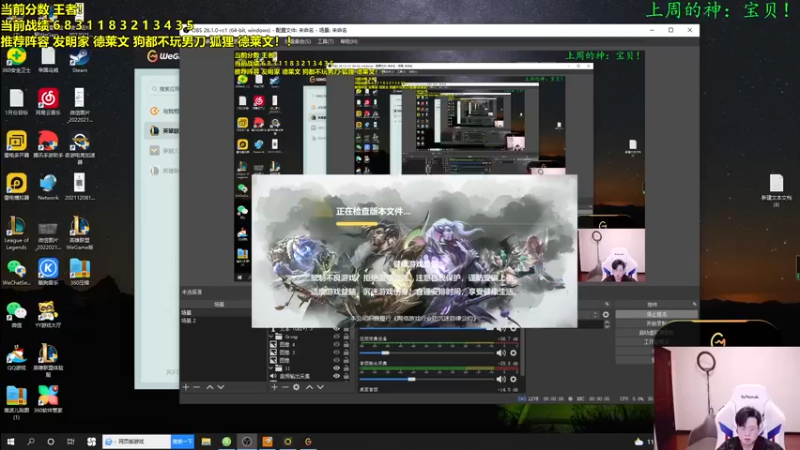
Task: Open the 雷电多开器 desktop shortcut
Action: click(16, 144)
